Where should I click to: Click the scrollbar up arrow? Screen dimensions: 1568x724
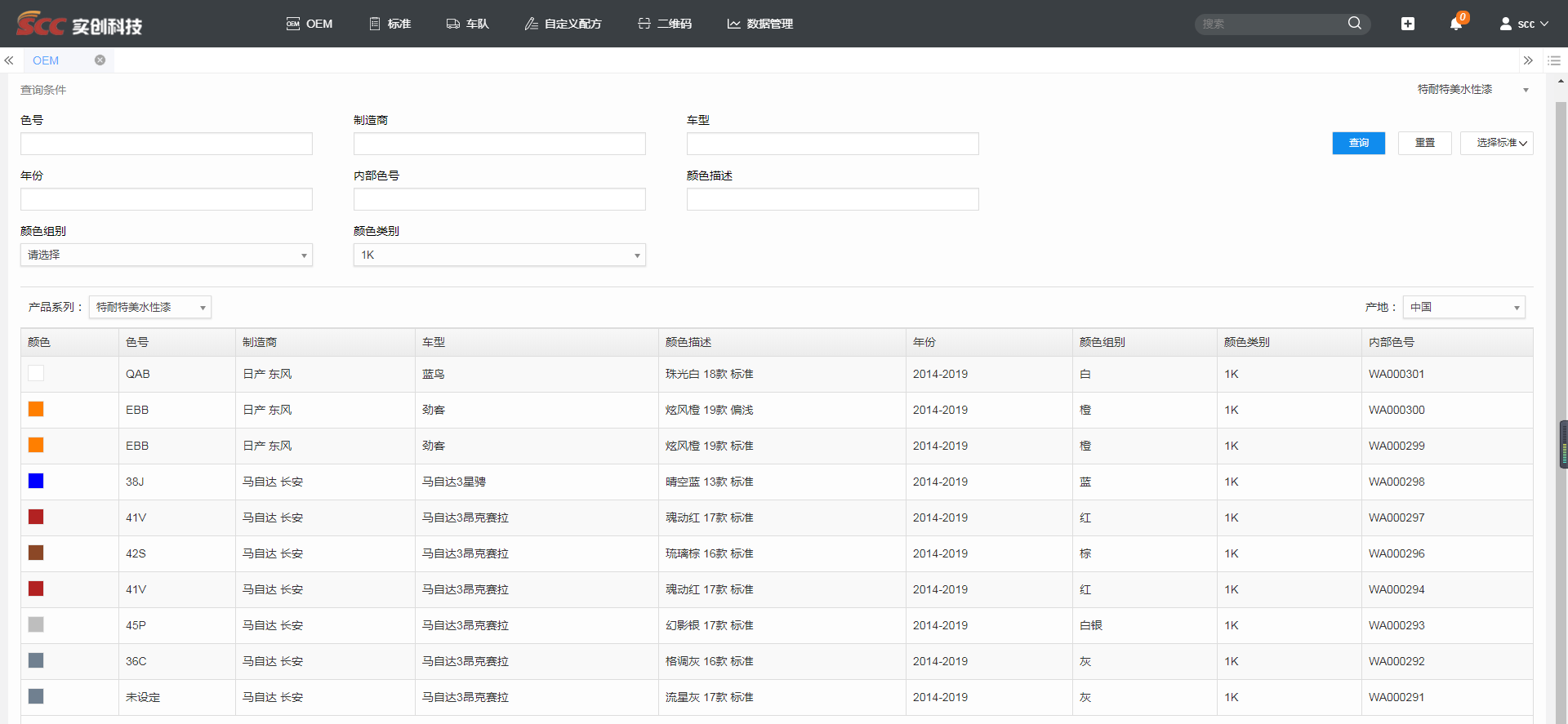tap(1561, 81)
